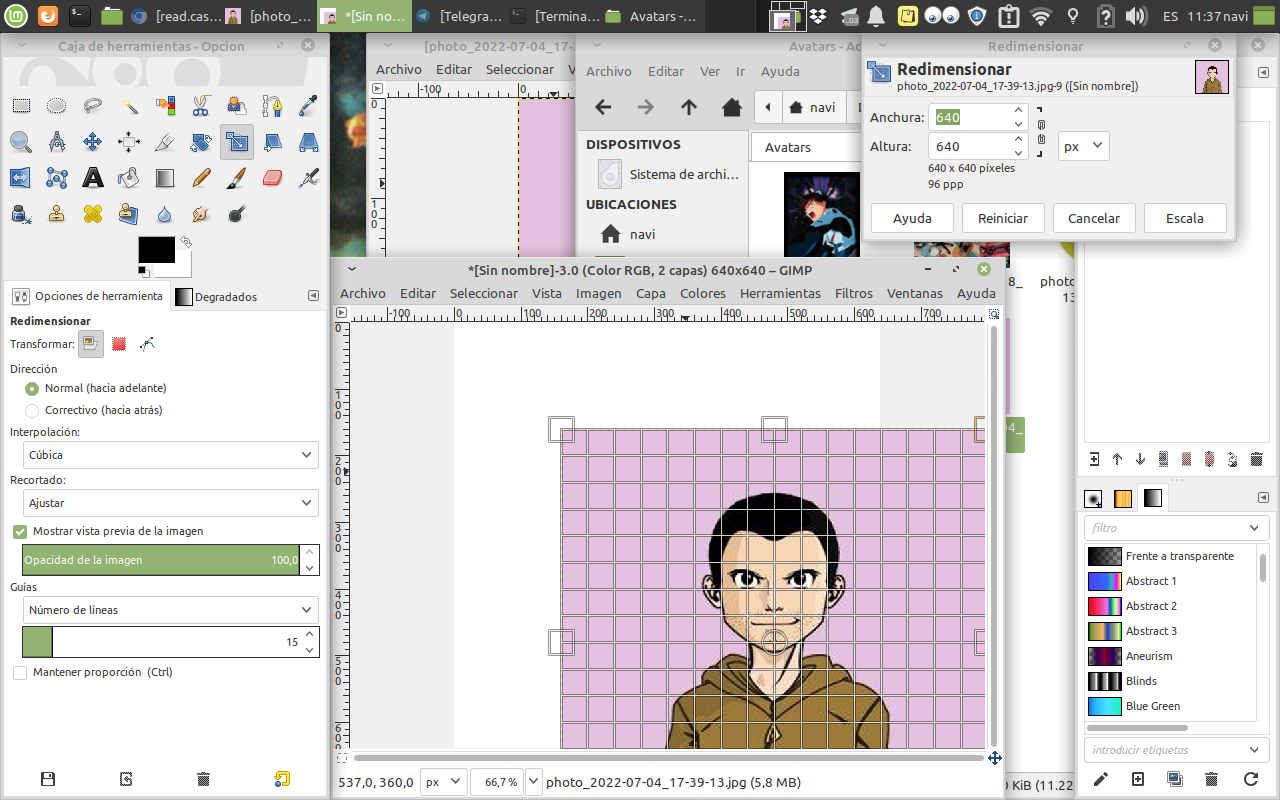Open the Imagen menu
The image size is (1280, 800).
599,293
